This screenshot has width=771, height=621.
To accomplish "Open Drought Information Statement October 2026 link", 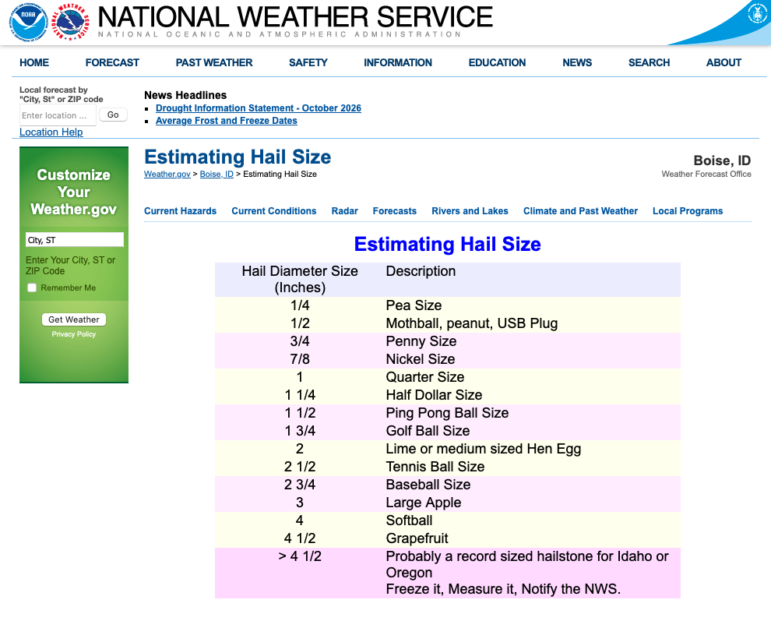I will [258, 108].
